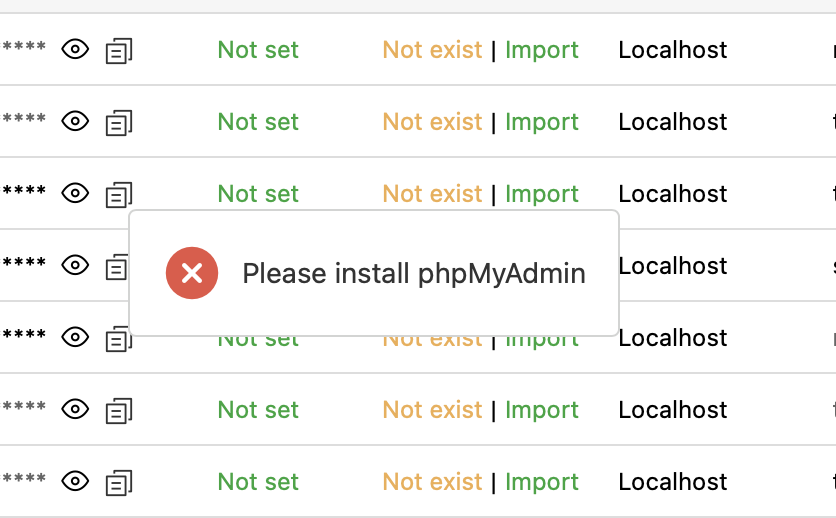Toggle the eye icon in the last row

pos(76,481)
